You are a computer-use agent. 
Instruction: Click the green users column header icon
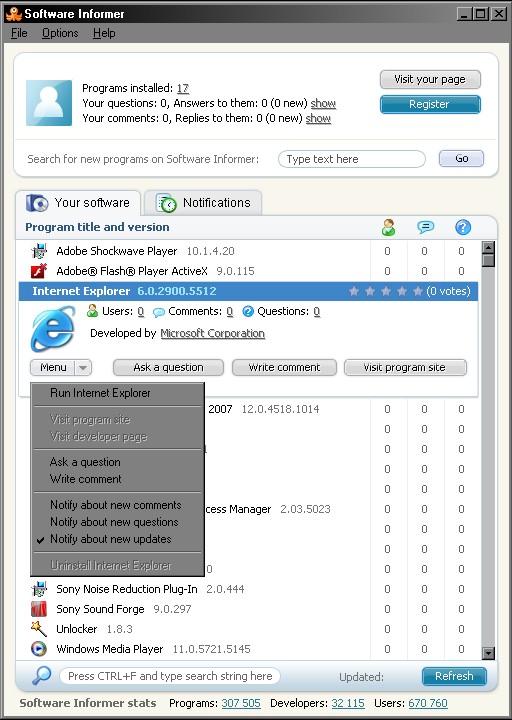[388, 227]
